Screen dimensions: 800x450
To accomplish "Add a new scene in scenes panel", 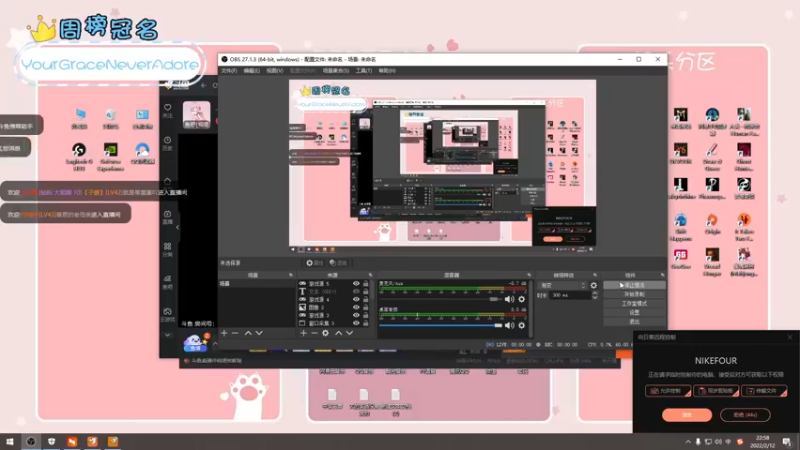I will tap(224, 333).
